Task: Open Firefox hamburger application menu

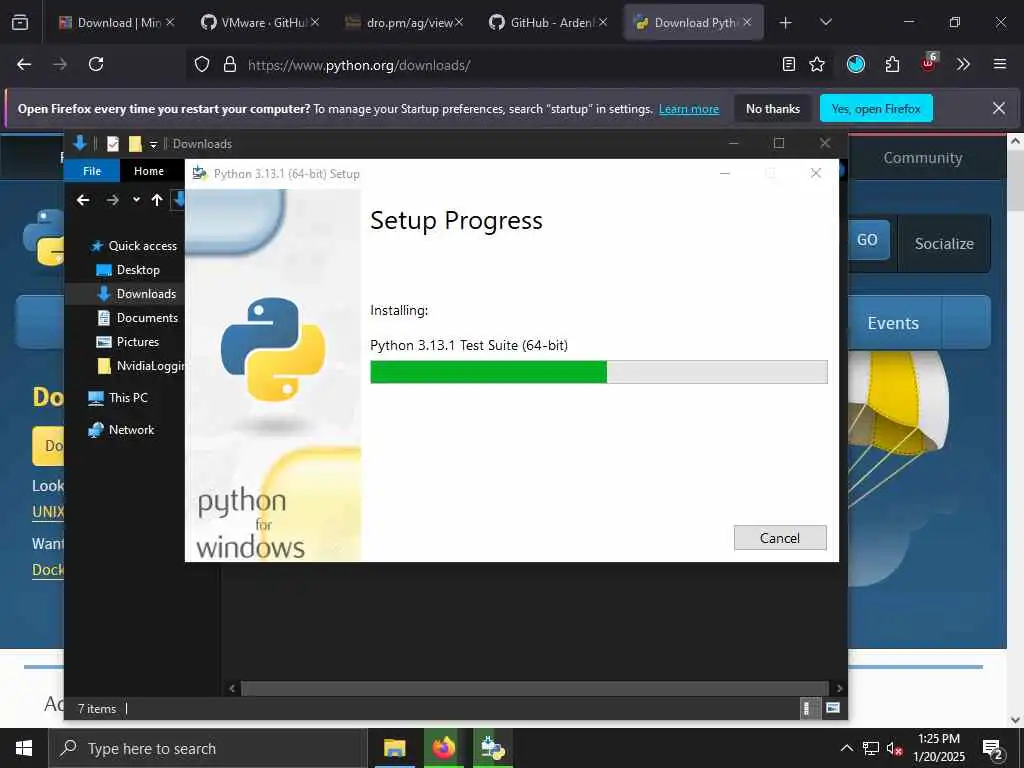Action: [1000, 64]
